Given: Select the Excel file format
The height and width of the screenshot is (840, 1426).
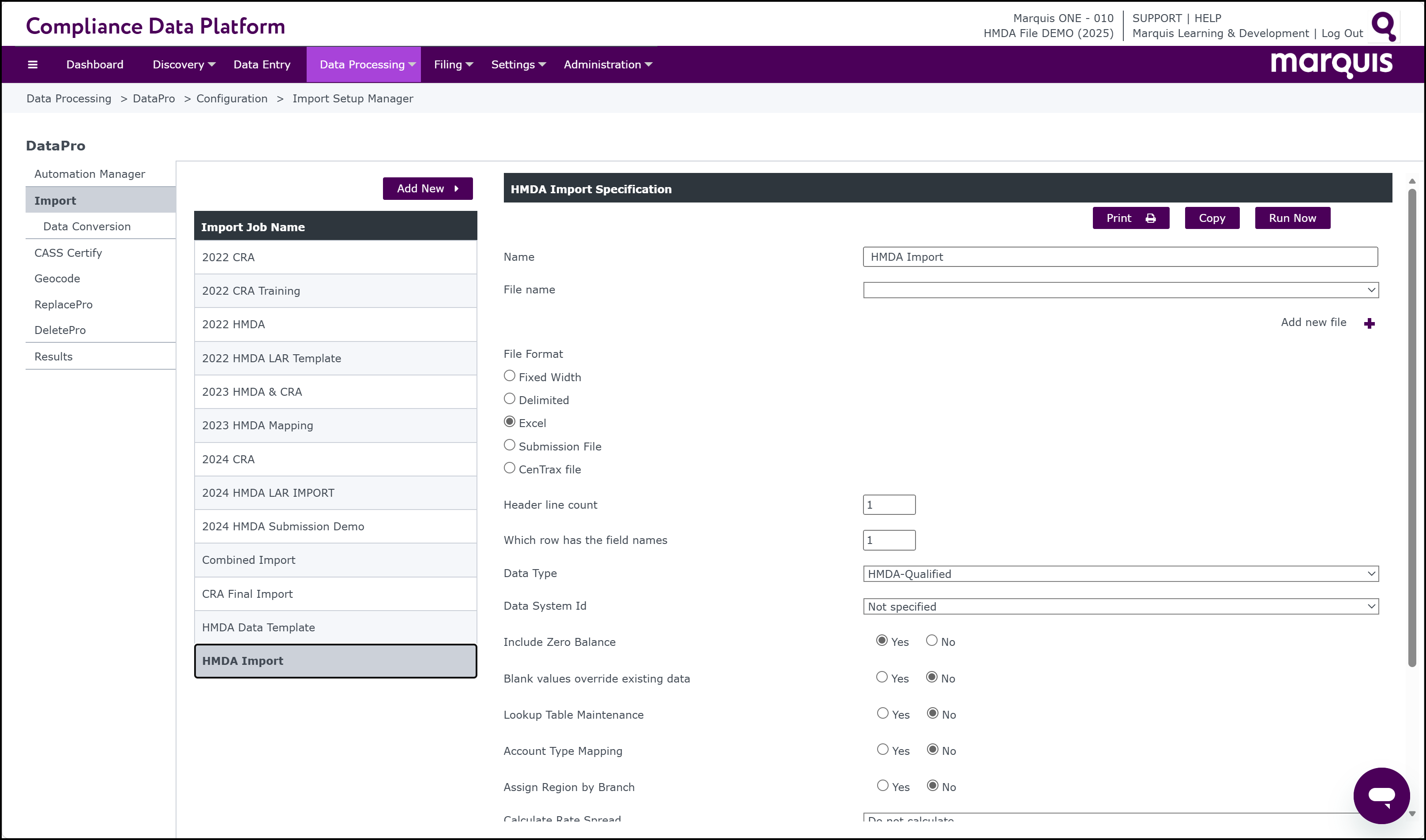Looking at the screenshot, I should [510, 422].
